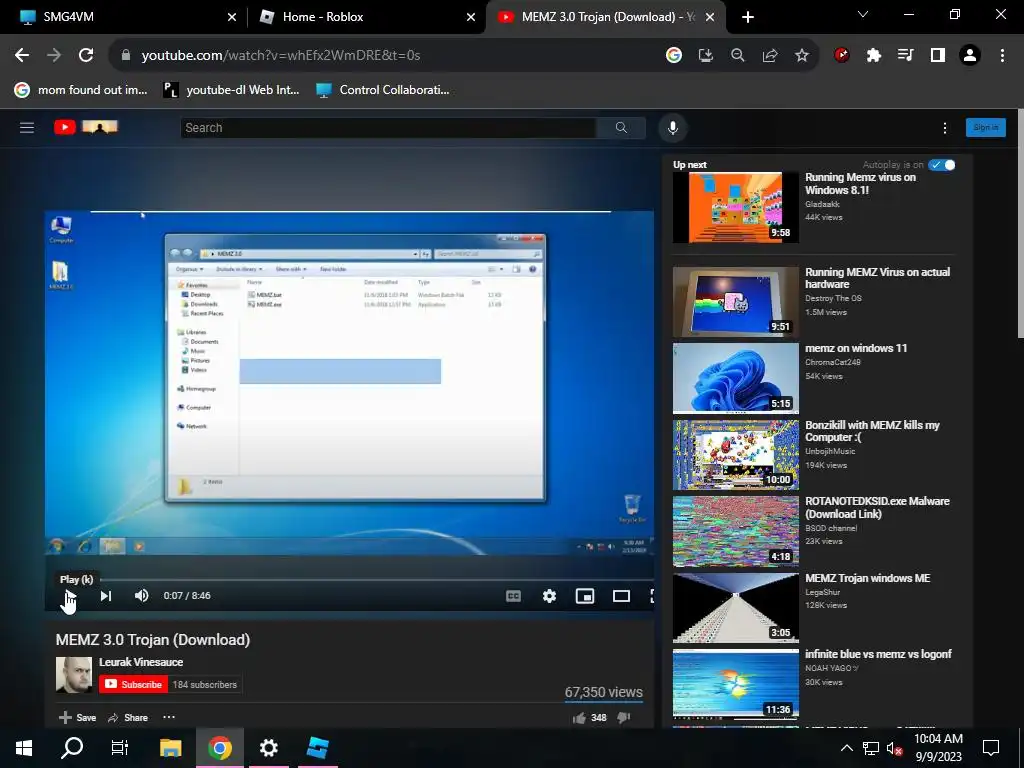Image resolution: width=1024 pixels, height=768 pixels.
Task: Open YouTube settings three-dot menu
Action: (944, 128)
